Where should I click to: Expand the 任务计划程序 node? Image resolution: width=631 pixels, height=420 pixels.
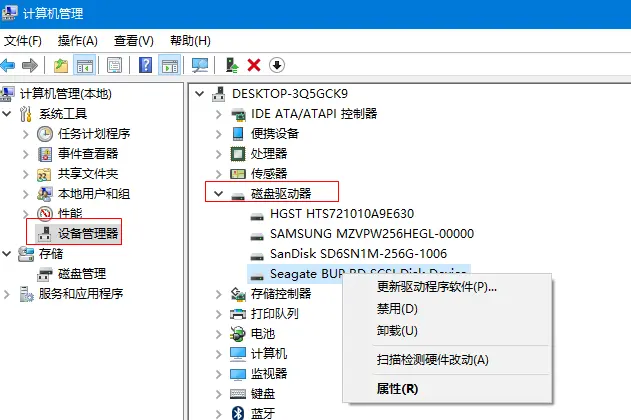[25, 134]
